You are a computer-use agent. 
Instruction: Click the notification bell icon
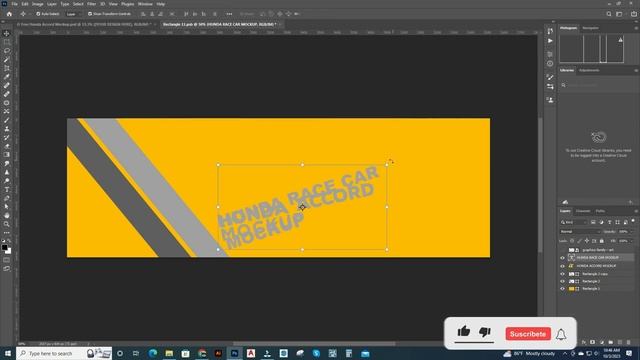[561, 334]
